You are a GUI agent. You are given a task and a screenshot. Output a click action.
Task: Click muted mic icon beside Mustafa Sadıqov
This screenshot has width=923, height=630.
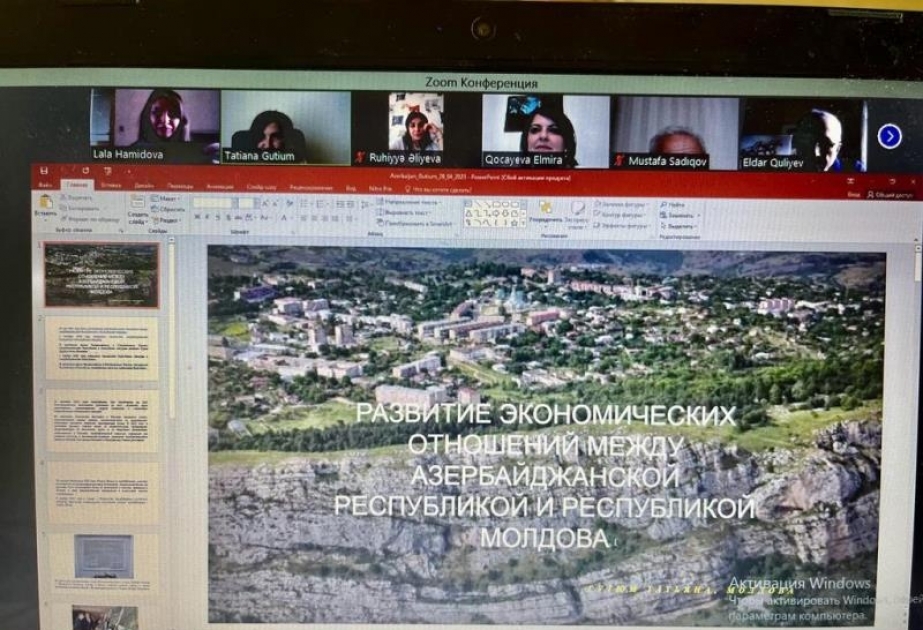[618, 160]
